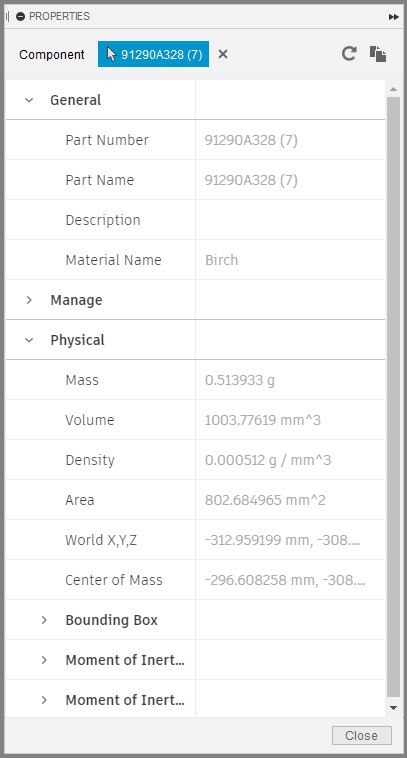Select the Density value 0.000512 g / mm^3

click(268, 460)
